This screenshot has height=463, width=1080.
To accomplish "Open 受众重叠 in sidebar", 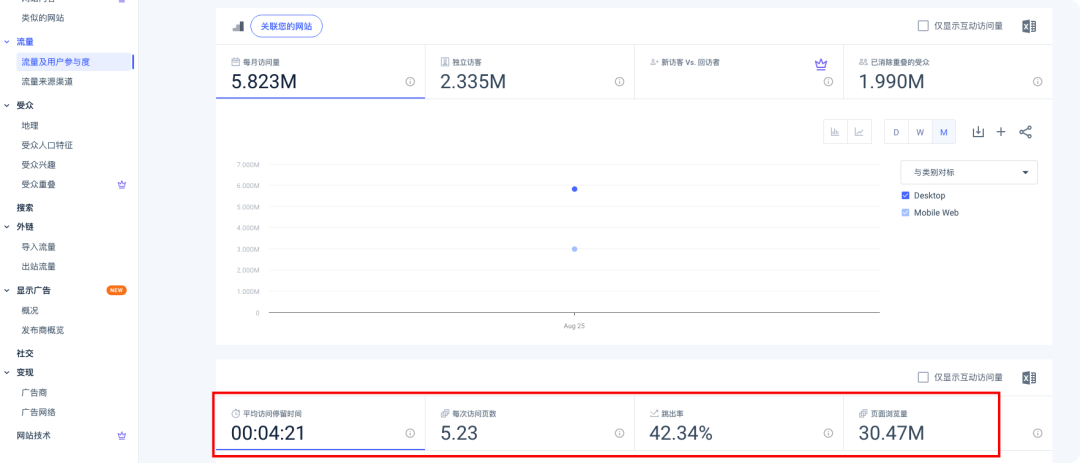I will tap(38, 184).
